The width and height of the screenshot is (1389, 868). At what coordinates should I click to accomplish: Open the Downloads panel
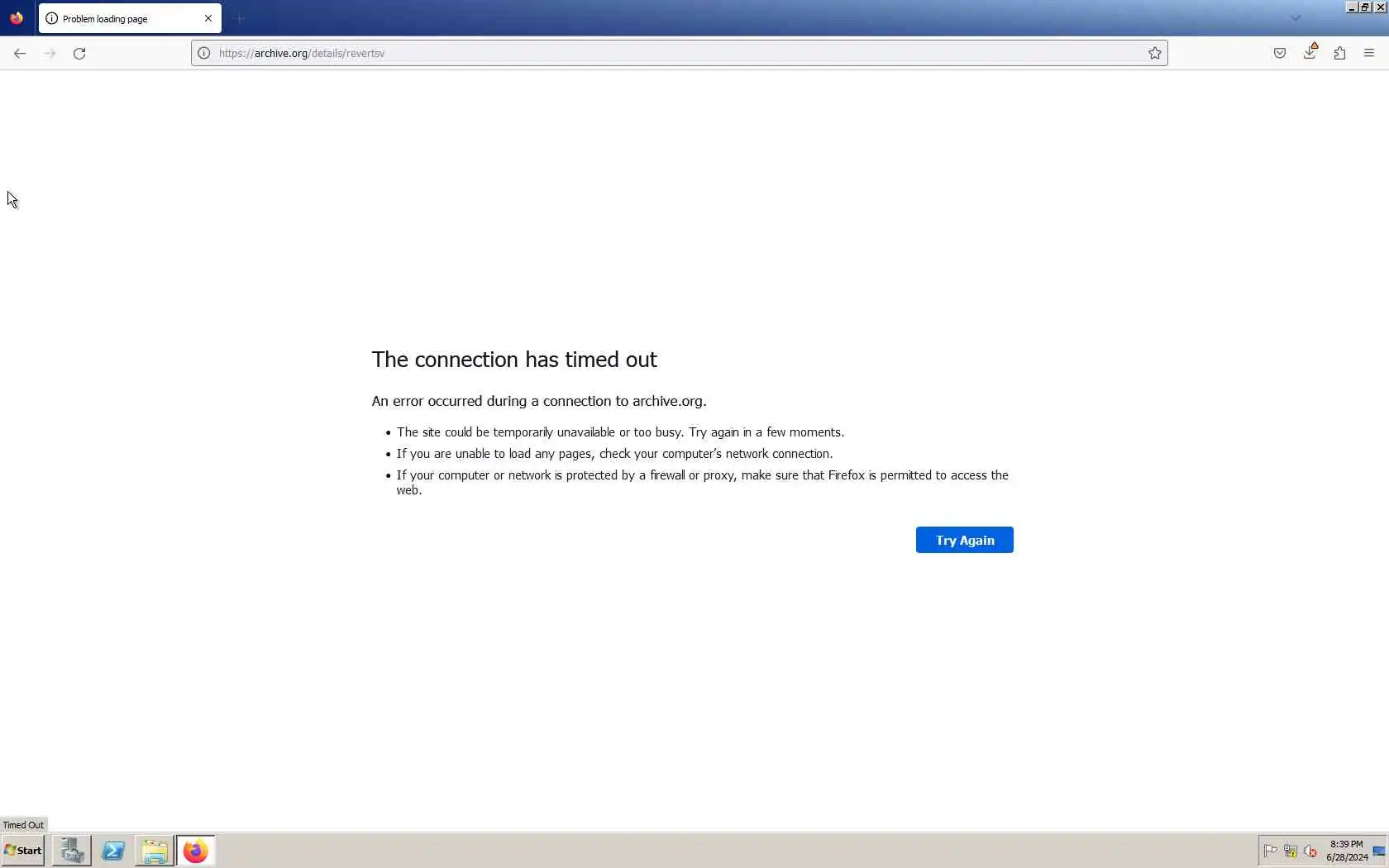pos(1310,52)
